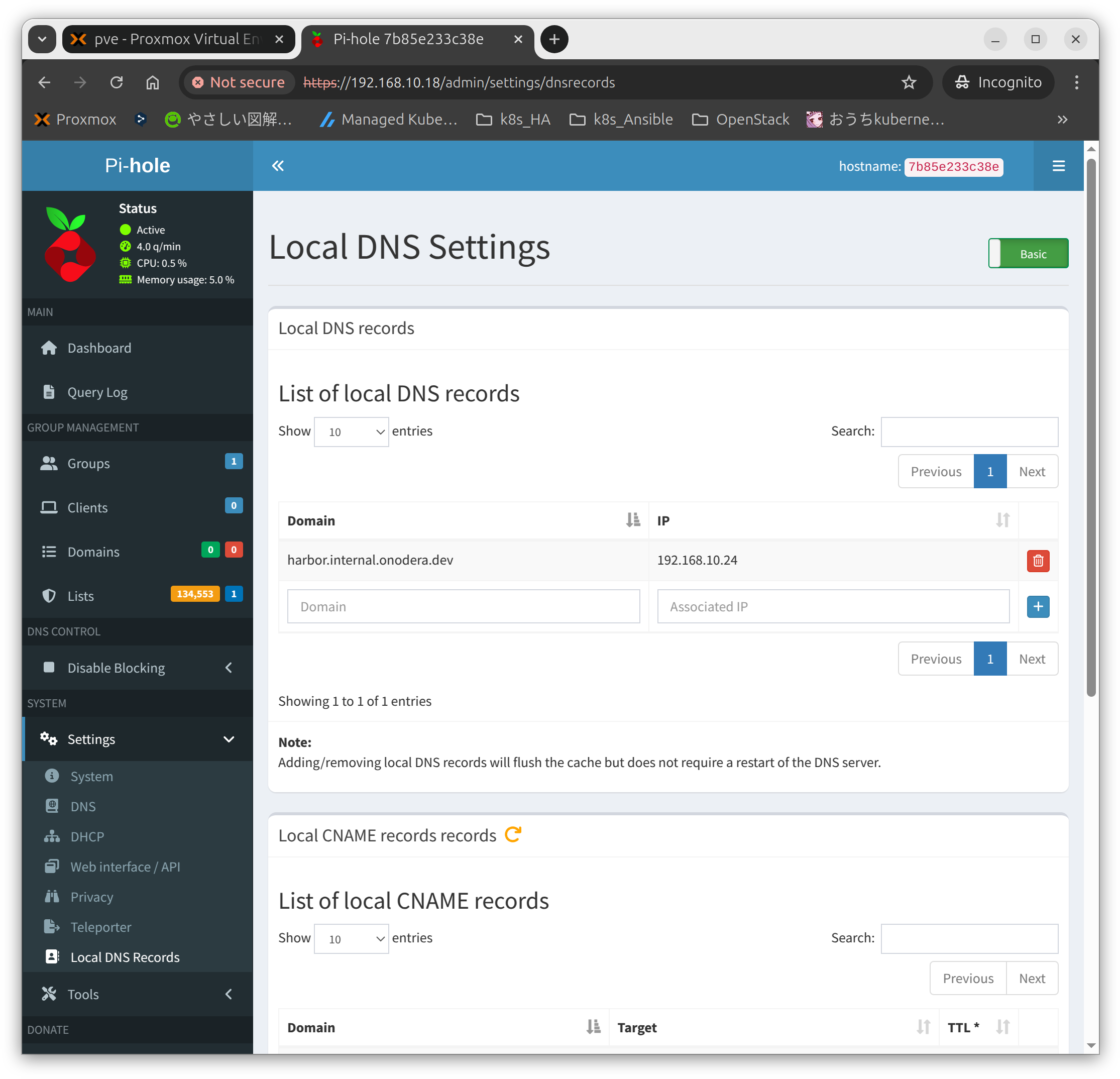This screenshot has width=1120, height=1079.
Task: Collapse the sidebar with the double-chevron icon
Action: [278, 166]
